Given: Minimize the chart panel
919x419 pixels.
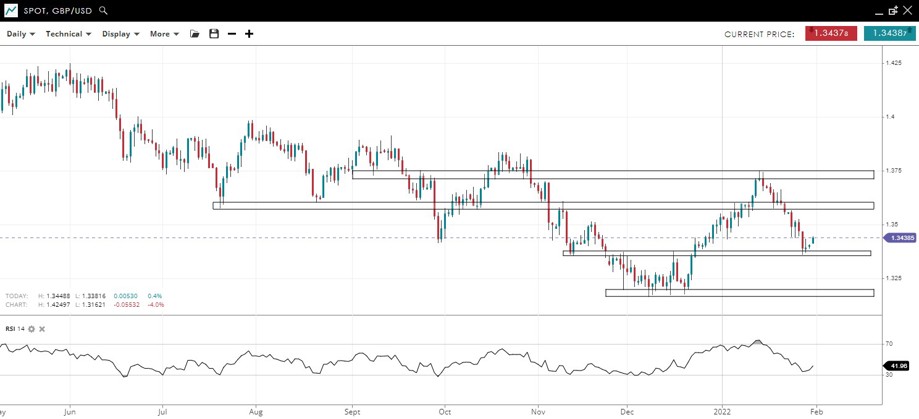Looking at the screenshot, I should click(x=878, y=11).
